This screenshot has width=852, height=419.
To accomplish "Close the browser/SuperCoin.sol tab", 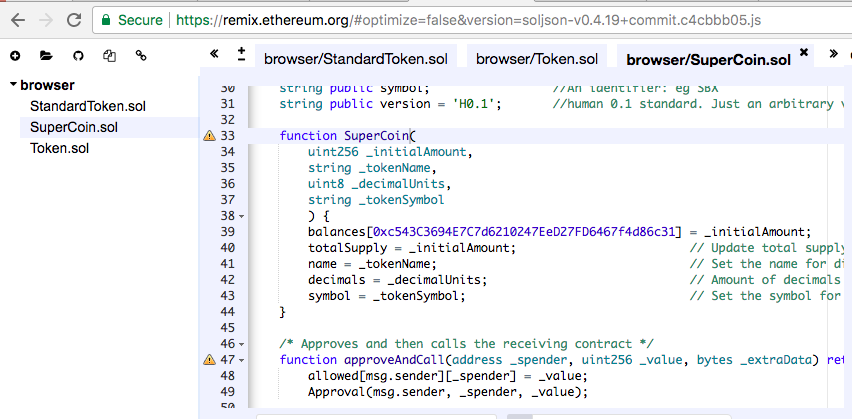I will click(x=802, y=50).
